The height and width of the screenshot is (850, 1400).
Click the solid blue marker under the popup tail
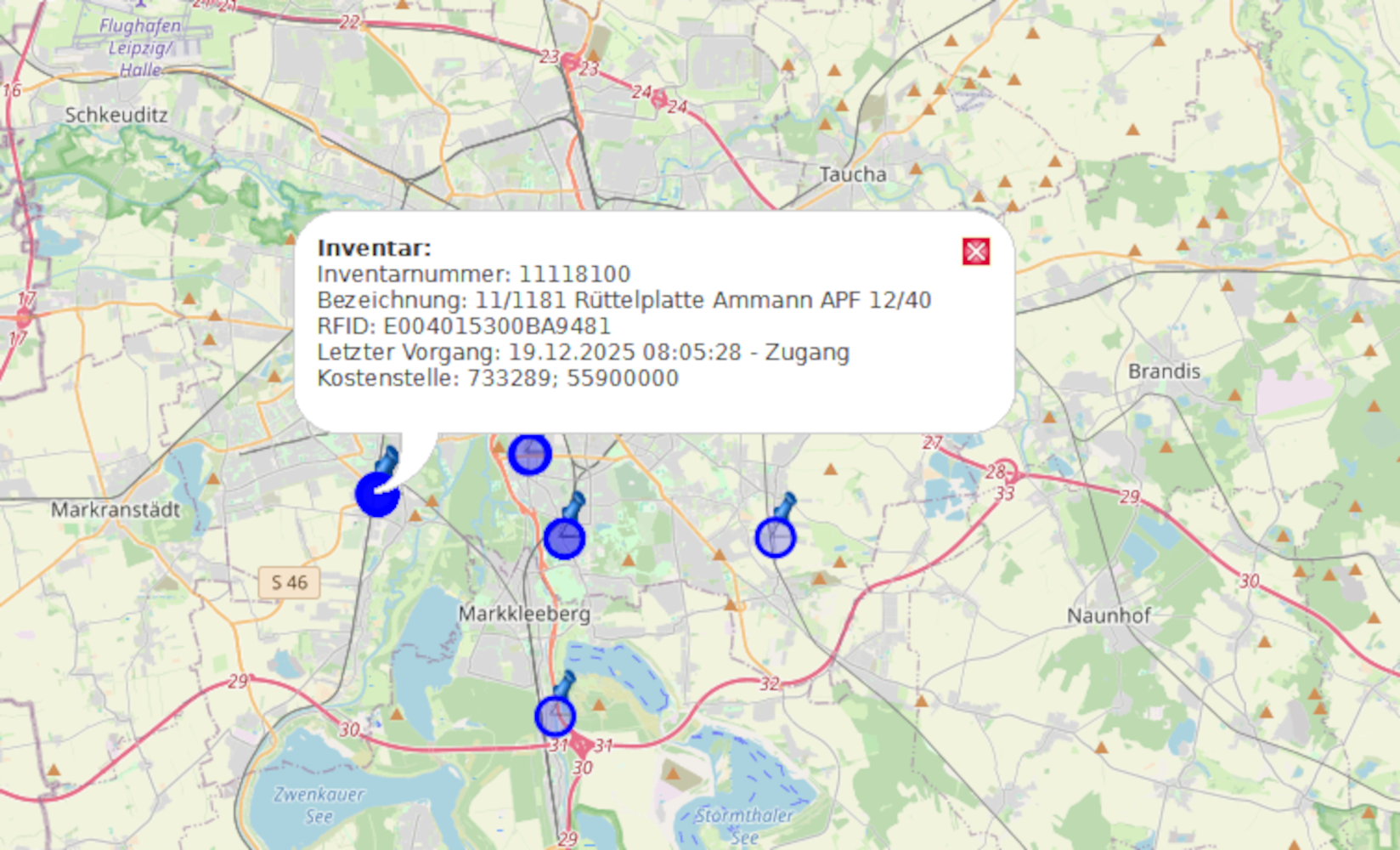(376, 496)
